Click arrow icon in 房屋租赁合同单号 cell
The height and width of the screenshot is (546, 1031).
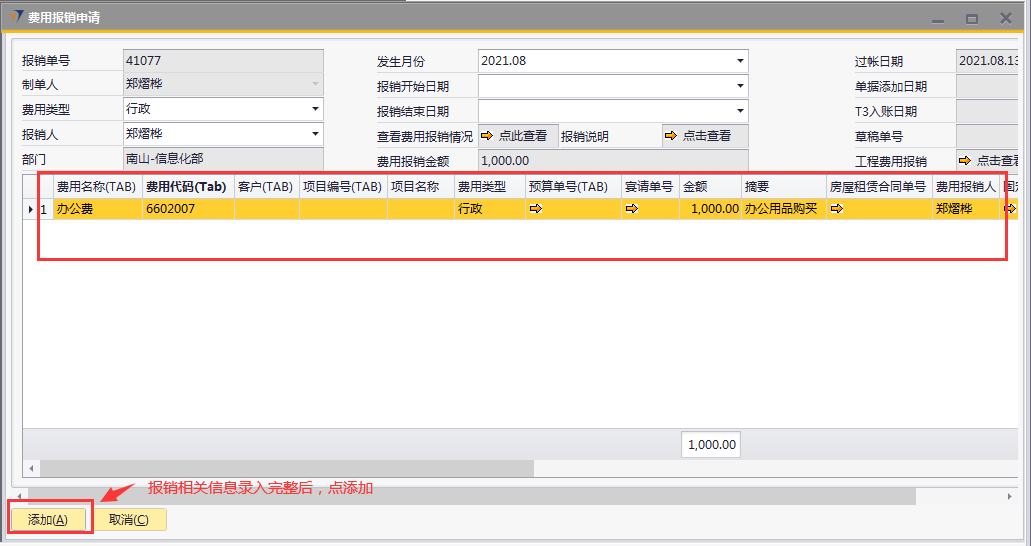837,209
